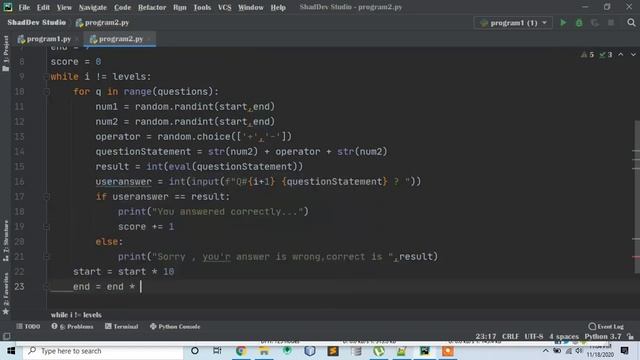Open Sublime Text from the taskbar

click(333, 351)
